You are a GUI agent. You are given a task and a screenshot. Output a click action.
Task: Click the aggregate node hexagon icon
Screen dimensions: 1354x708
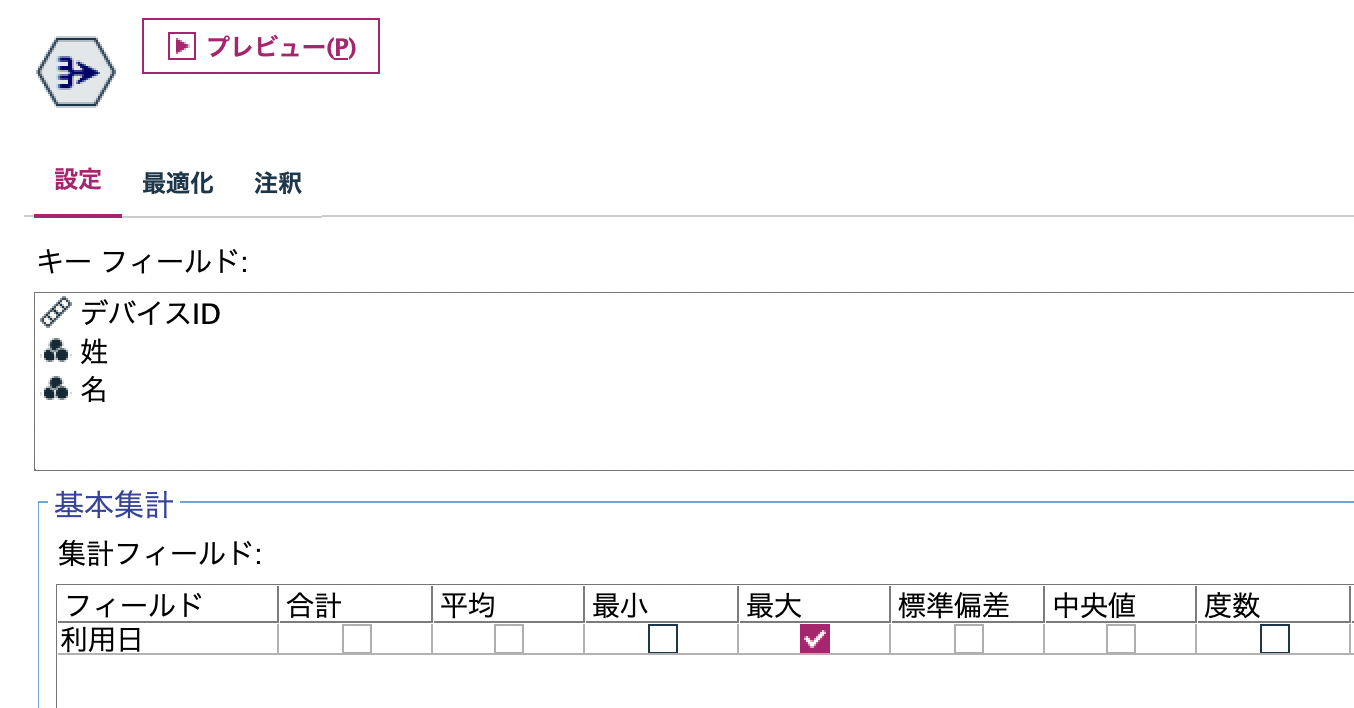76,70
